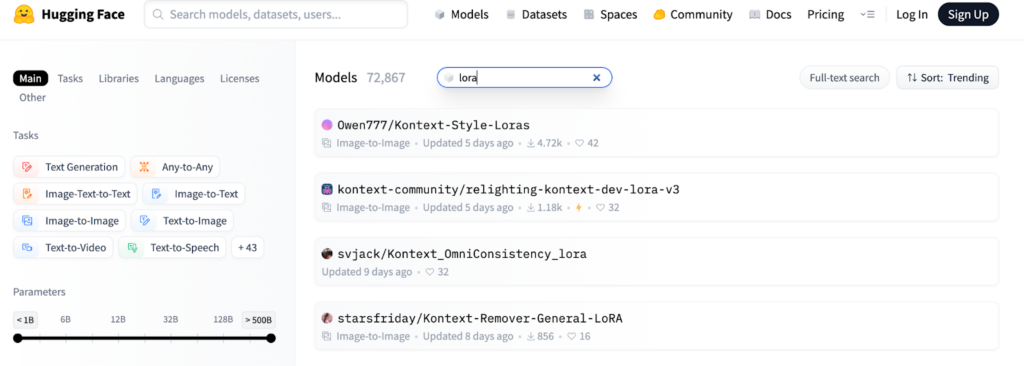The height and width of the screenshot is (366, 1024).
Task: Click the Hugging Face logo emoji
Action: pos(24,14)
